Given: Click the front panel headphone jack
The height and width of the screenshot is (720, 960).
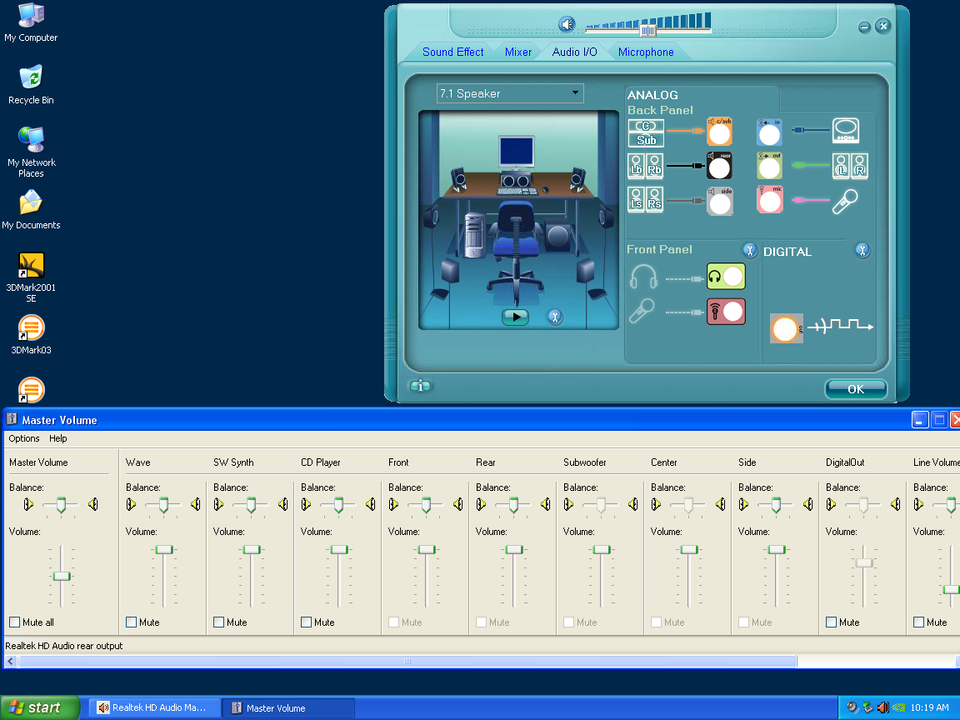Looking at the screenshot, I should (726, 277).
